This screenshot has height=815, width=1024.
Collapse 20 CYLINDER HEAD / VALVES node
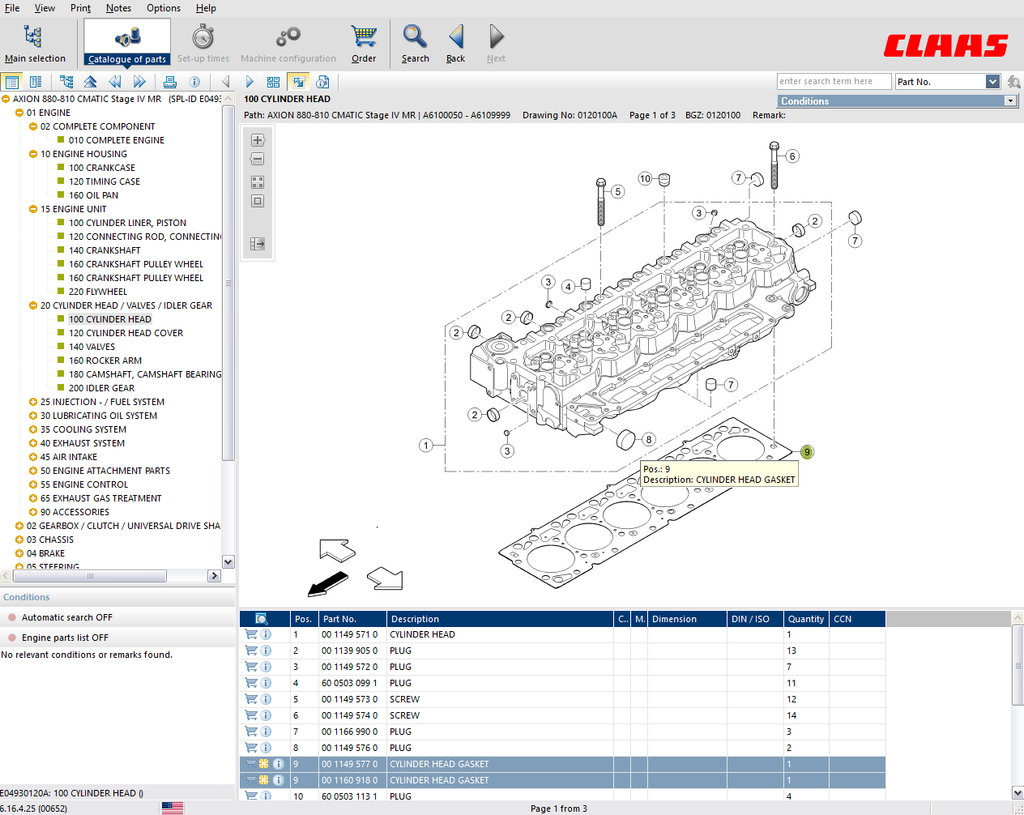click(33, 305)
